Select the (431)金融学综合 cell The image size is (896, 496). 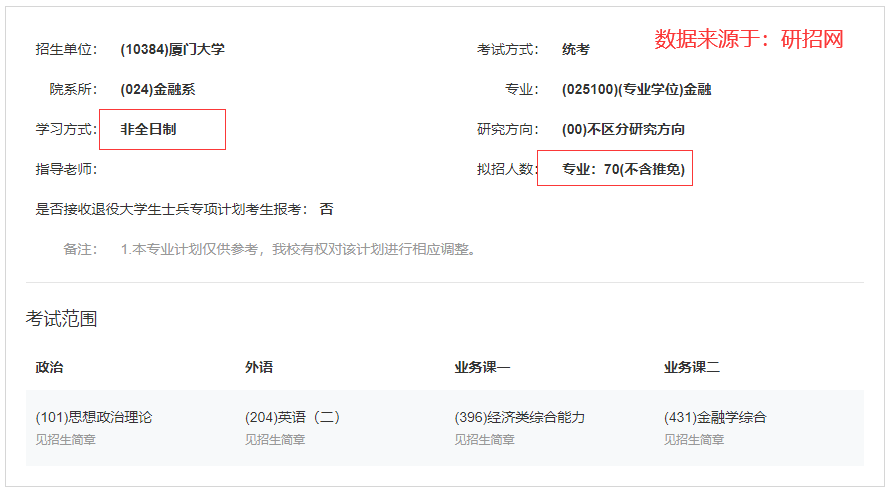[x=715, y=418]
